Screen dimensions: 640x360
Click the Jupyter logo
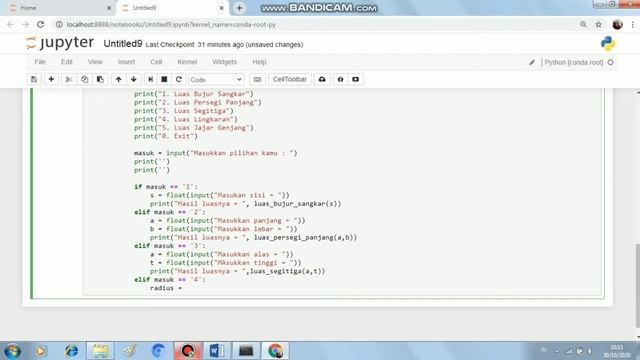tap(60, 43)
